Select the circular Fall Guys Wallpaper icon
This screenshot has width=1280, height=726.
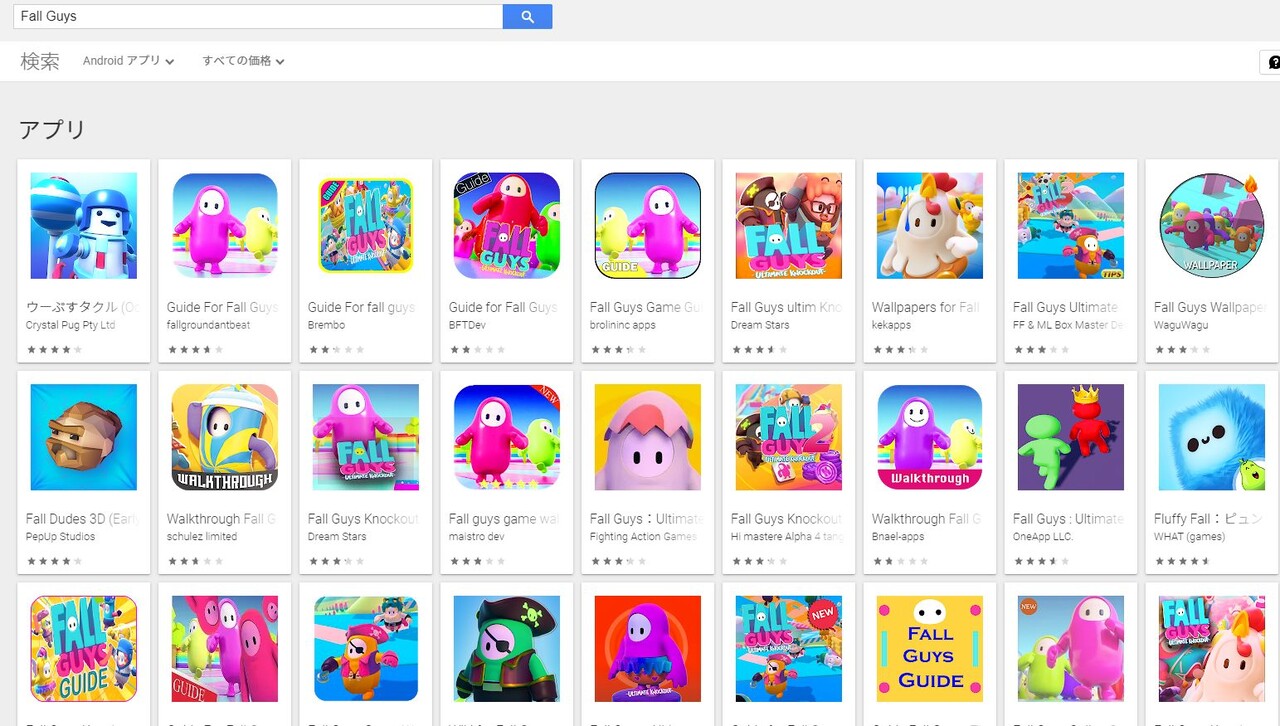1211,225
